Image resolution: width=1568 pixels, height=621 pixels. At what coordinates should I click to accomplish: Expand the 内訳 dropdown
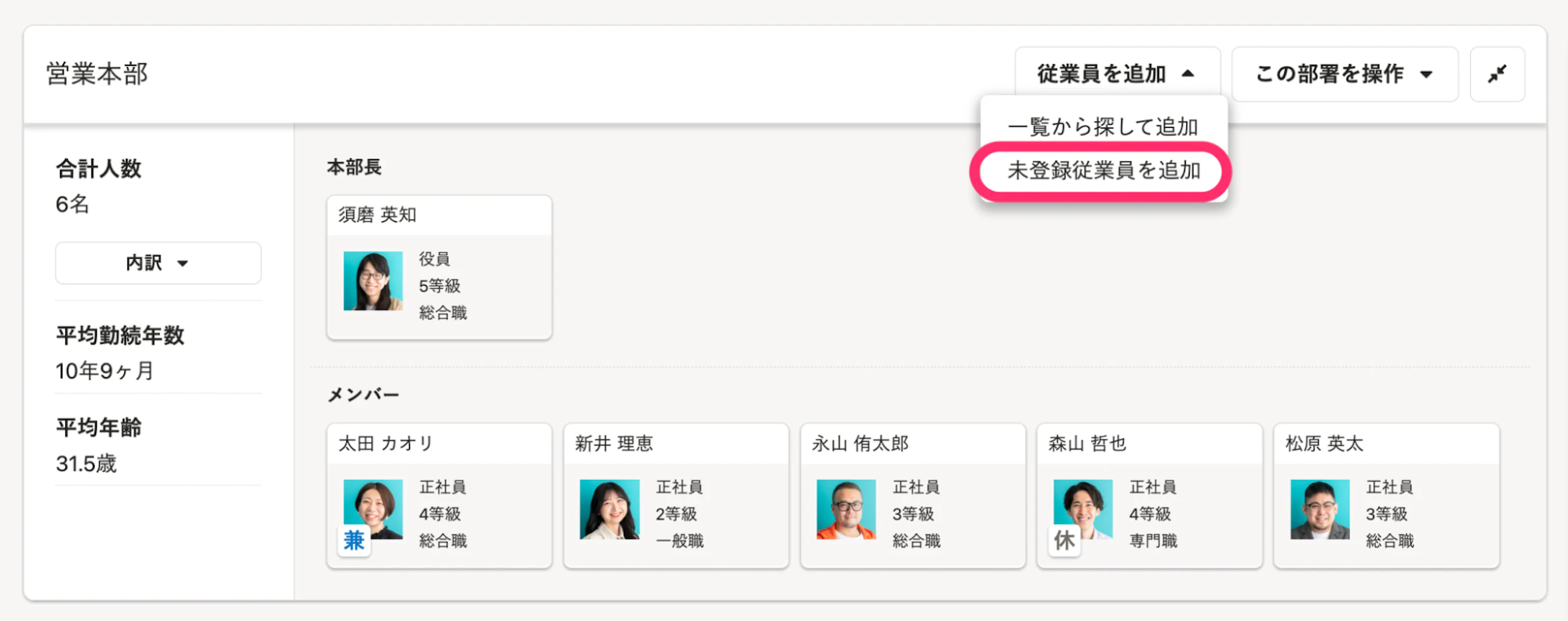coord(158,263)
